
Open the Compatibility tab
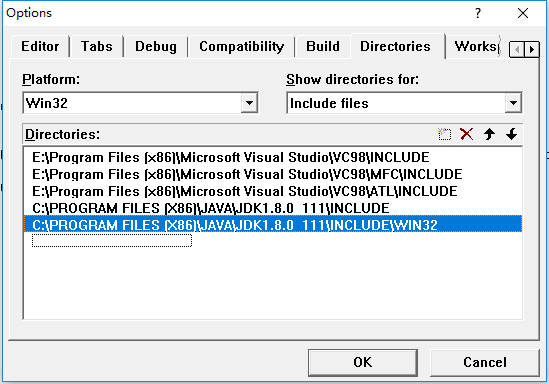click(x=242, y=47)
